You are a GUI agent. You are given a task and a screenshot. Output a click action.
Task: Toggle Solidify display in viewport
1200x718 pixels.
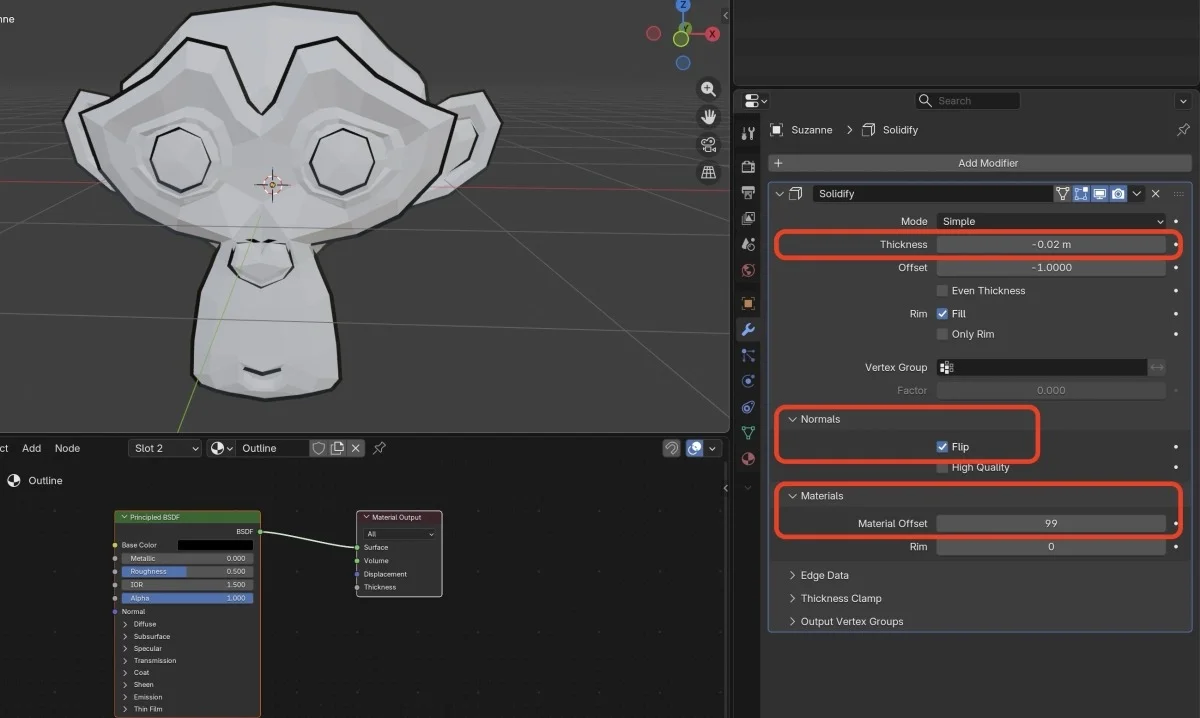[1099, 194]
